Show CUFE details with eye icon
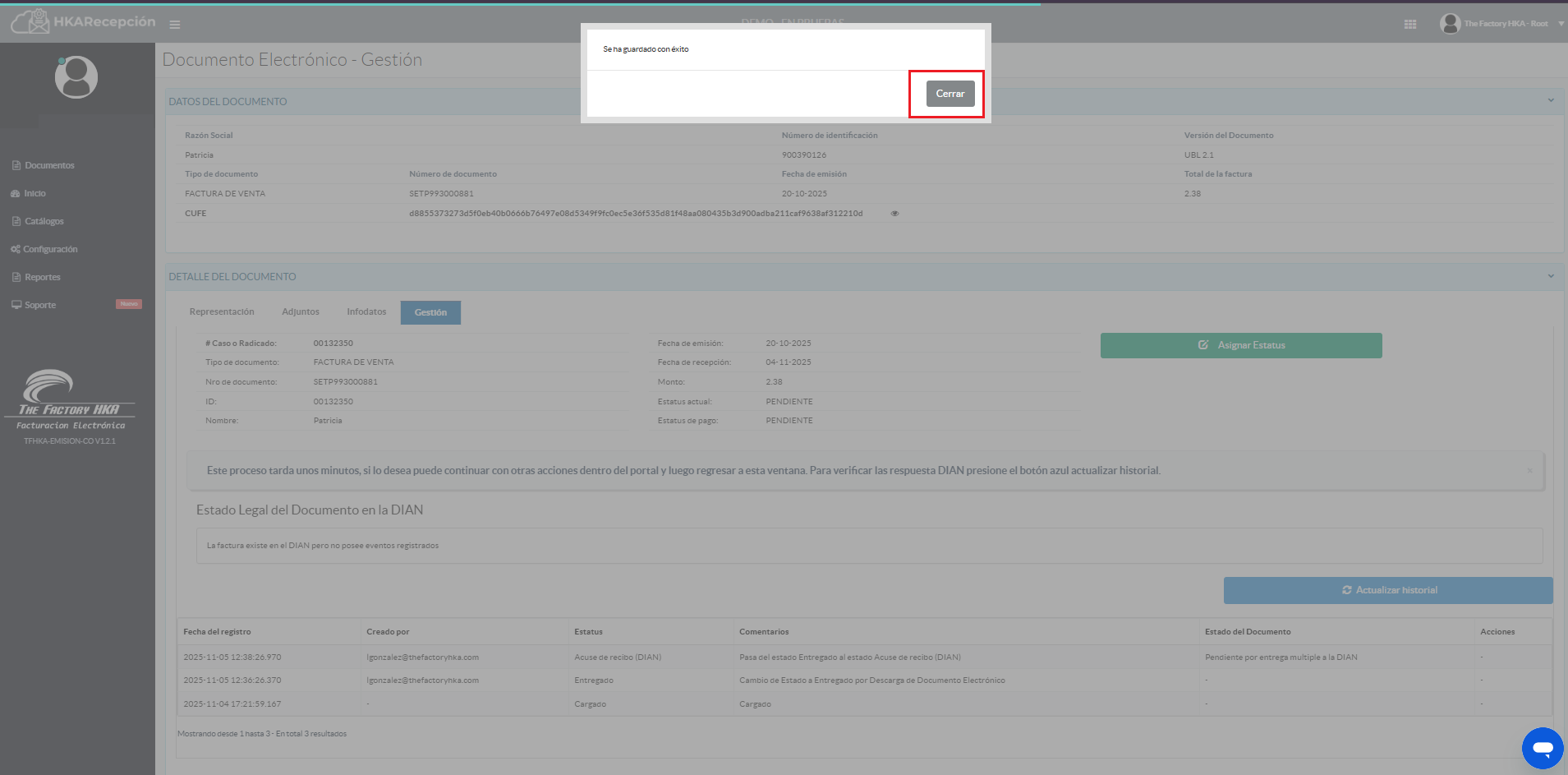 pyautogui.click(x=894, y=214)
